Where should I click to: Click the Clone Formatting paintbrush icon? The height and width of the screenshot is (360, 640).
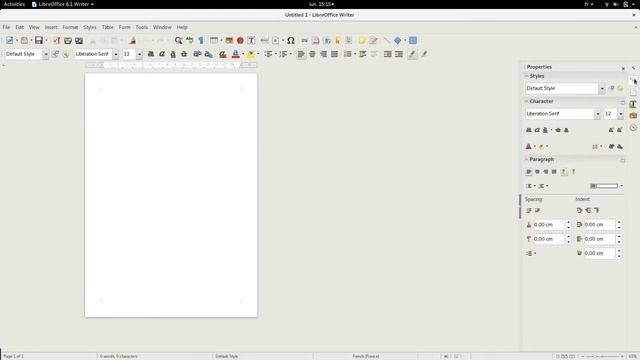click(x=133, y=40)
